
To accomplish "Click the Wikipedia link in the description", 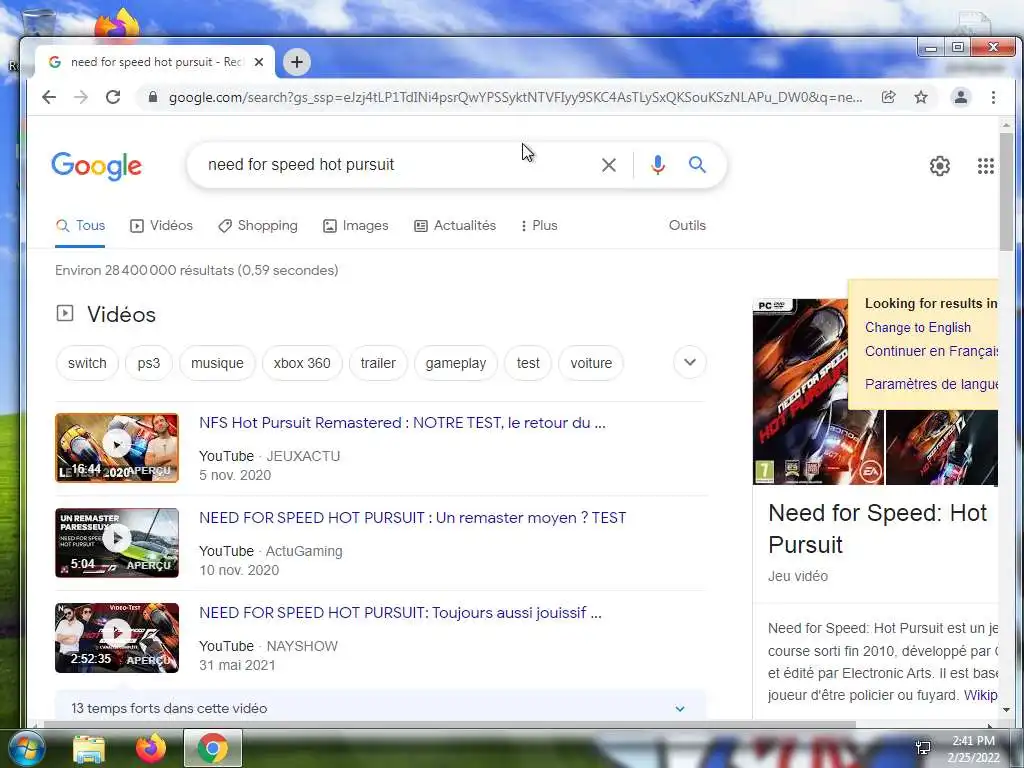I will 980,695.
